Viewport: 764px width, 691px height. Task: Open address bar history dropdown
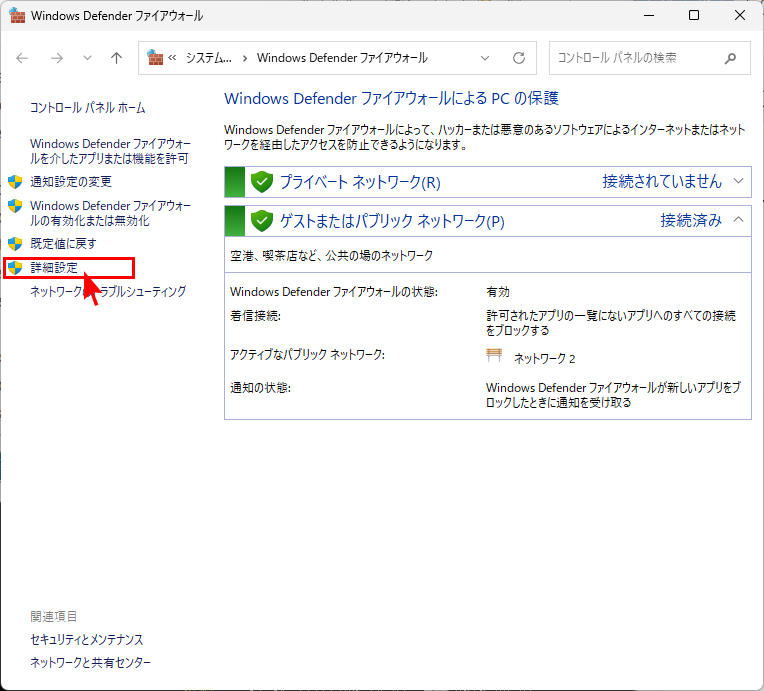tap(487, 58)
